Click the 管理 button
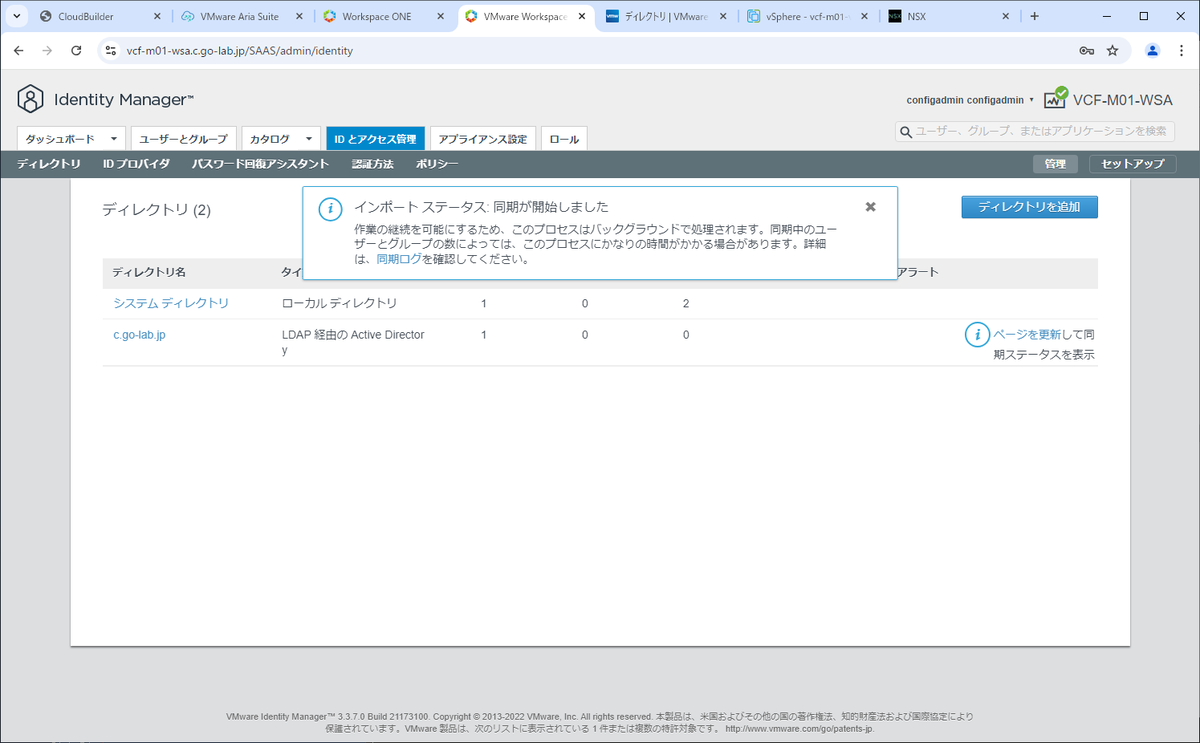The height and width of the screenshot is (743, 1200). pos(1056,164)
